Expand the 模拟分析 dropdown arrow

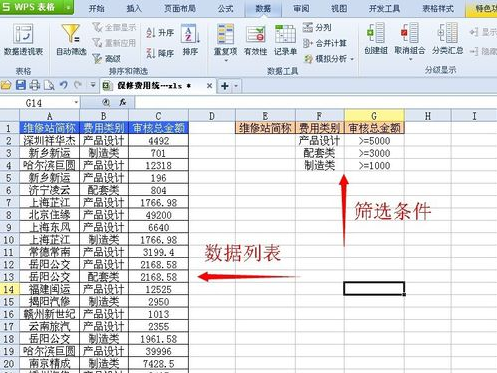[x=352, y=59]
